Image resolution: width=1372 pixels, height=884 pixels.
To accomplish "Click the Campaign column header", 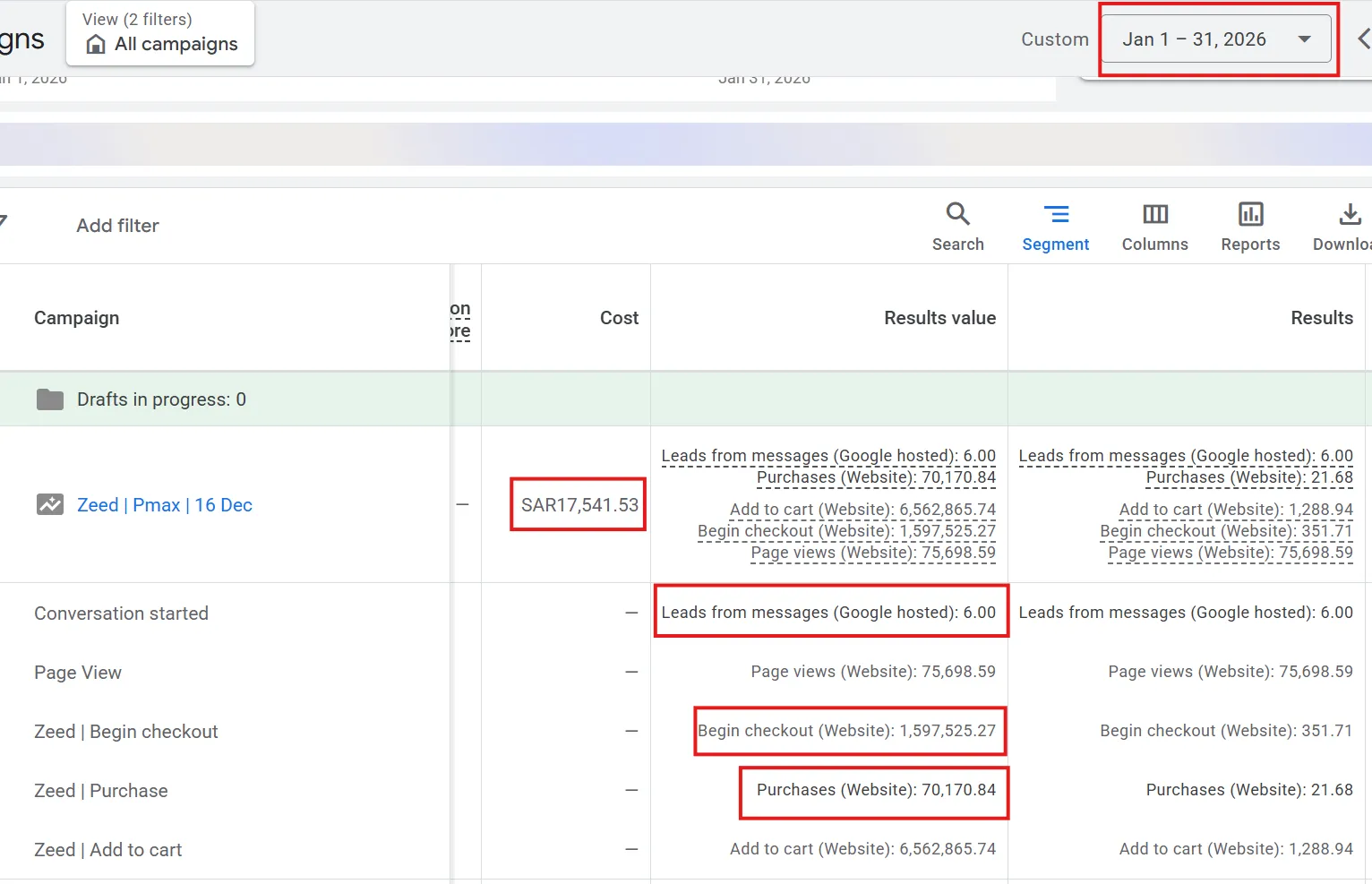I will click(x=76, y=318).
